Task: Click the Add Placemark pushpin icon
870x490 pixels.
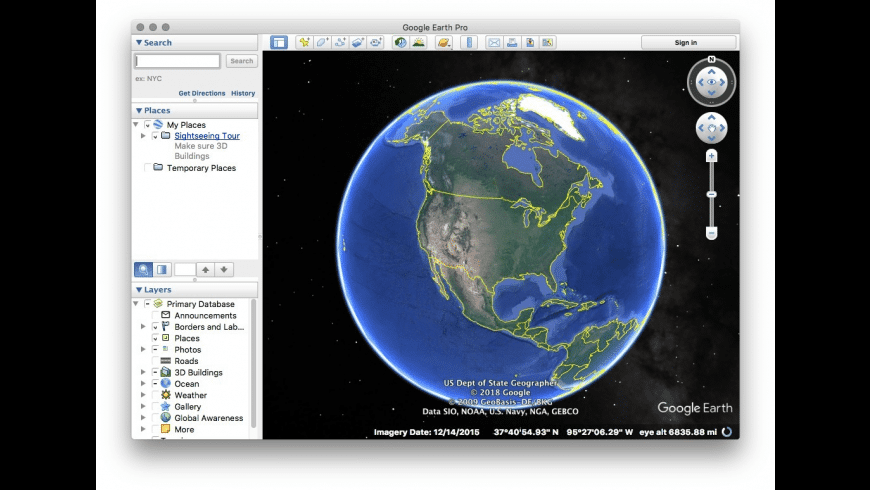Action: point(303,42)
